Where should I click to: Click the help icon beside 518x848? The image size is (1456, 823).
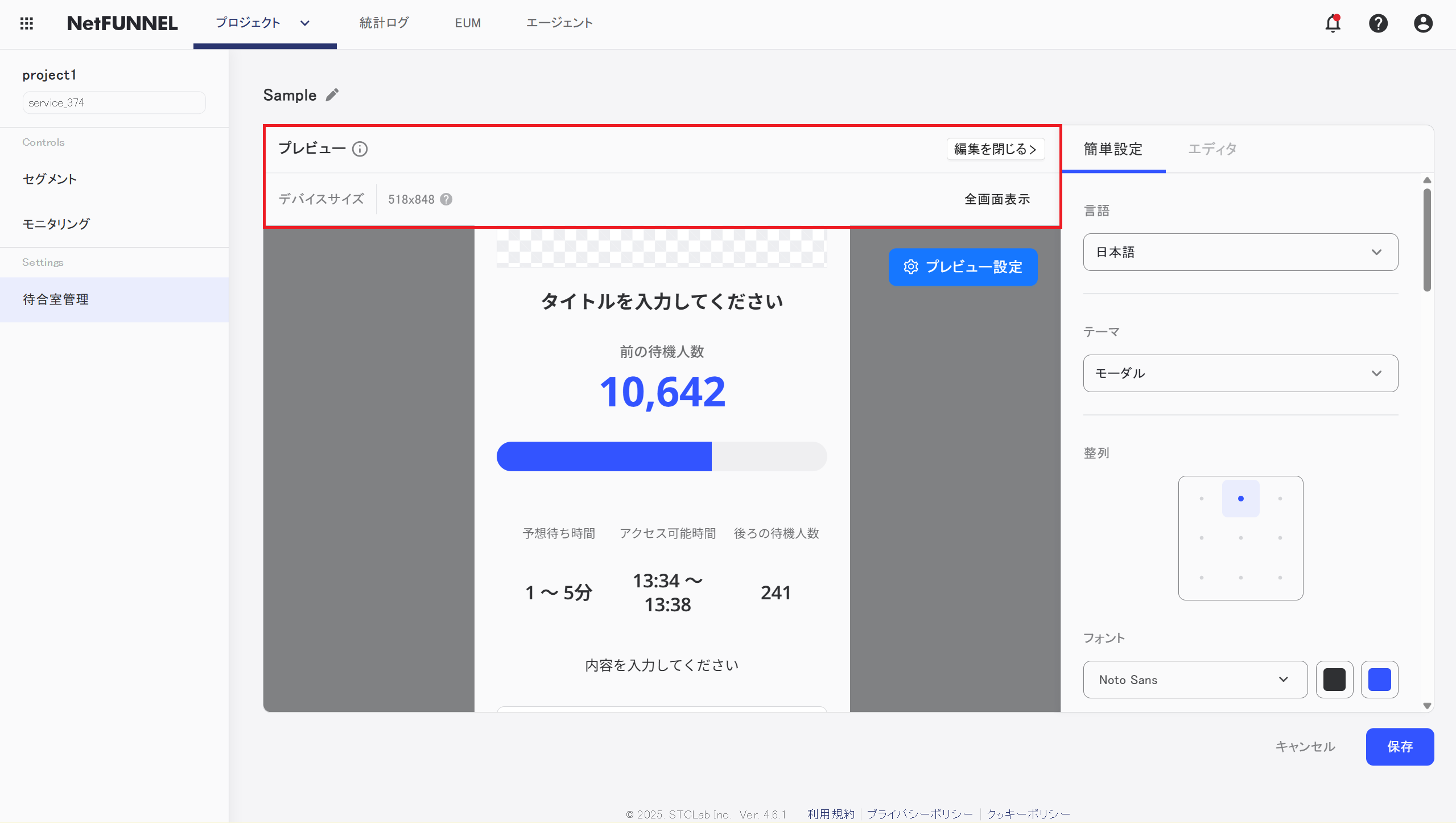446,199
